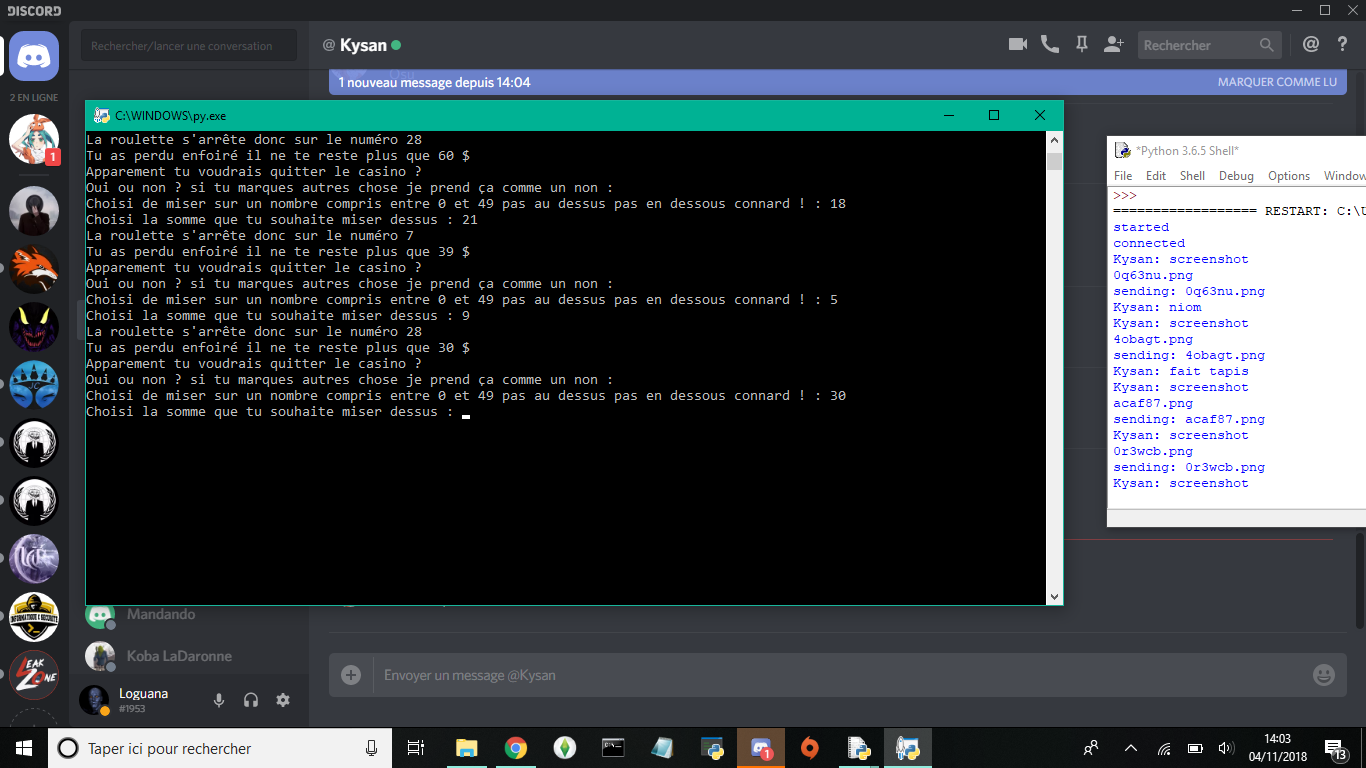Open the server with blue paw emblem
This screenshot has height=768, width=1366.
(x=34, y=385)
